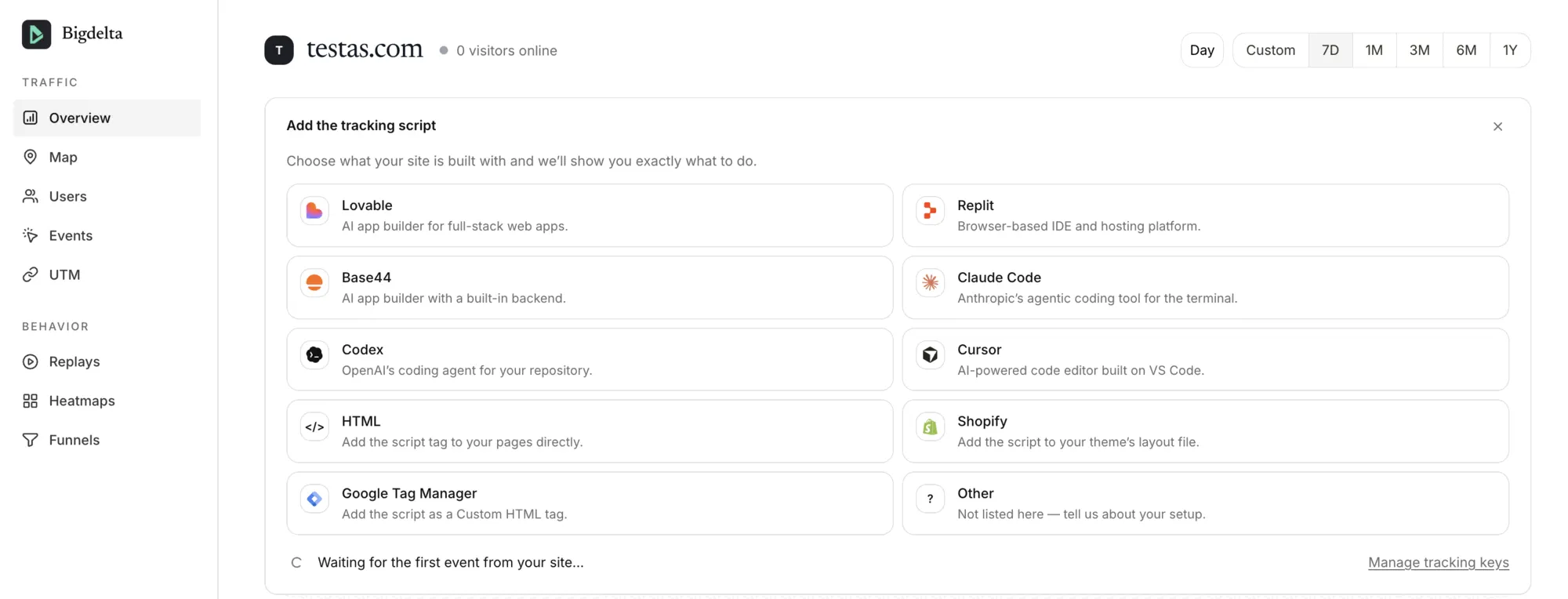Click the Users people icon
This screenshot has width=1568, height=599.
(31, 196)
